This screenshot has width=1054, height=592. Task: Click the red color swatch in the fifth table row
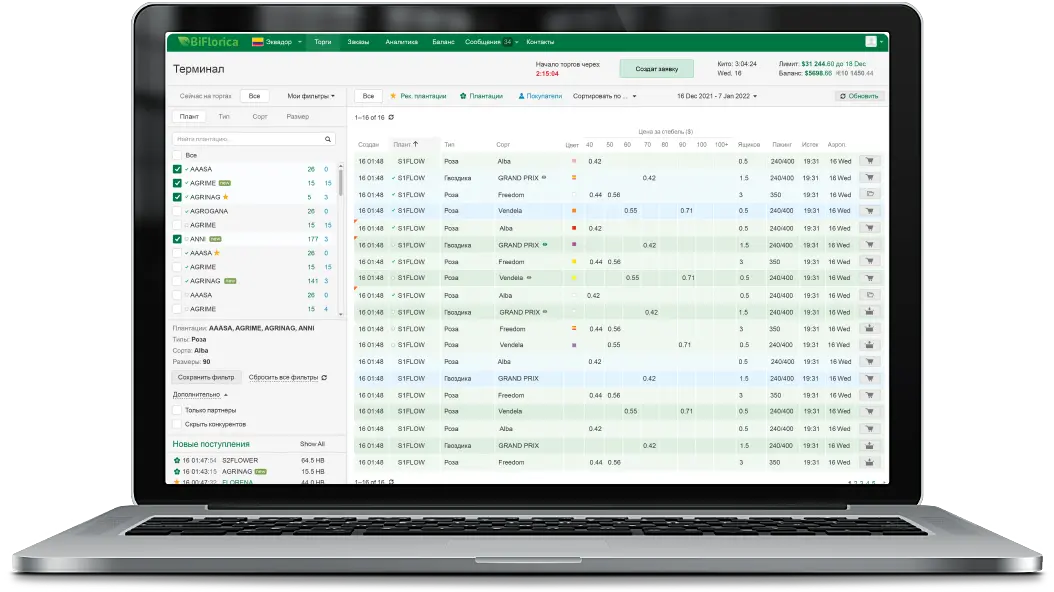pyautogui.click(x=573, y=228)
